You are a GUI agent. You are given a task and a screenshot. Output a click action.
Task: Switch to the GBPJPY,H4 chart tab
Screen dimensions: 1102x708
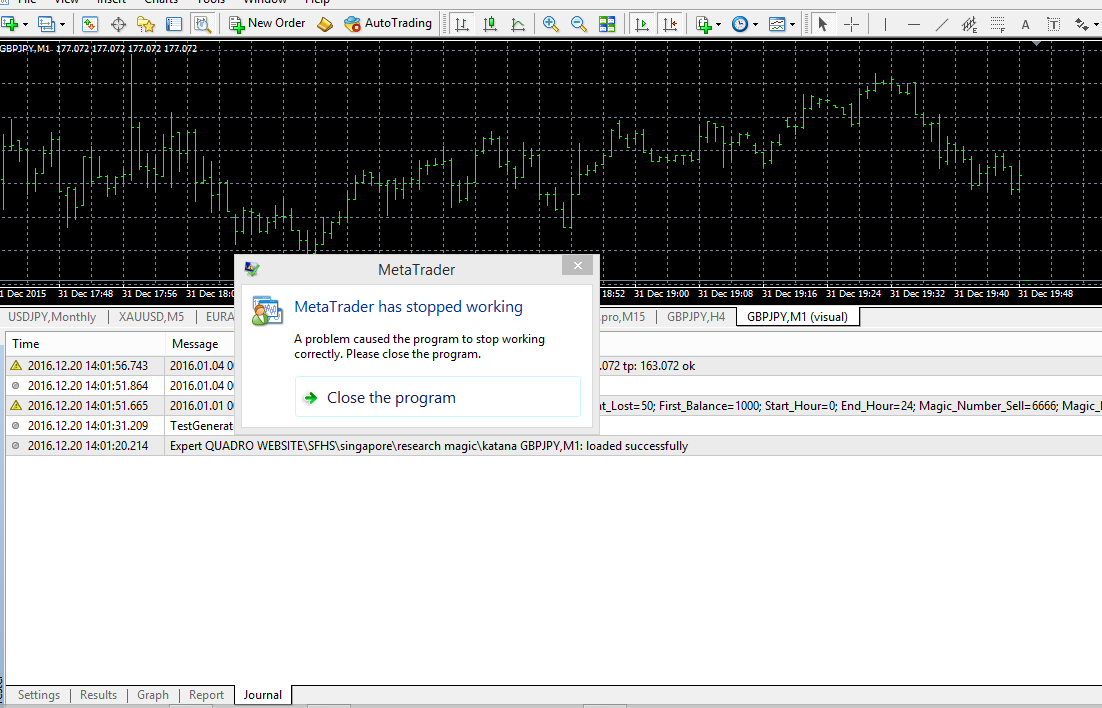tap(696, 317)
